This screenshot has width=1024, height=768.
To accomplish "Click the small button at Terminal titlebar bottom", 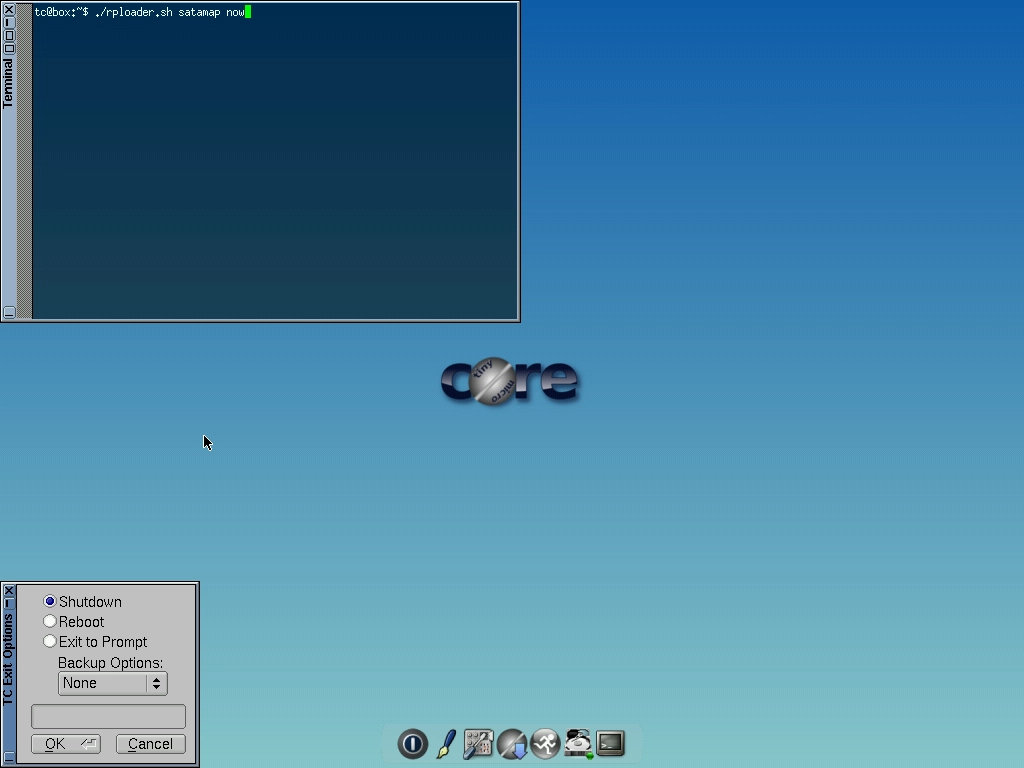I will tap(9, 312).
